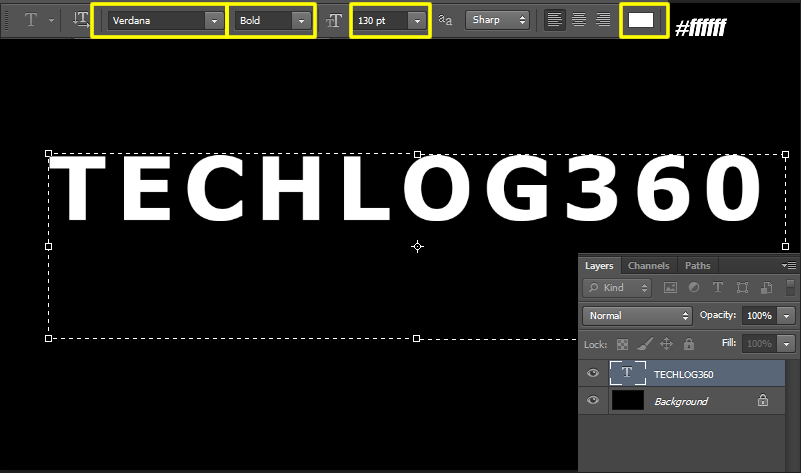Click the Background layer lock icon
Viewport: 801px width, 473px height.
tap(763, 400)
